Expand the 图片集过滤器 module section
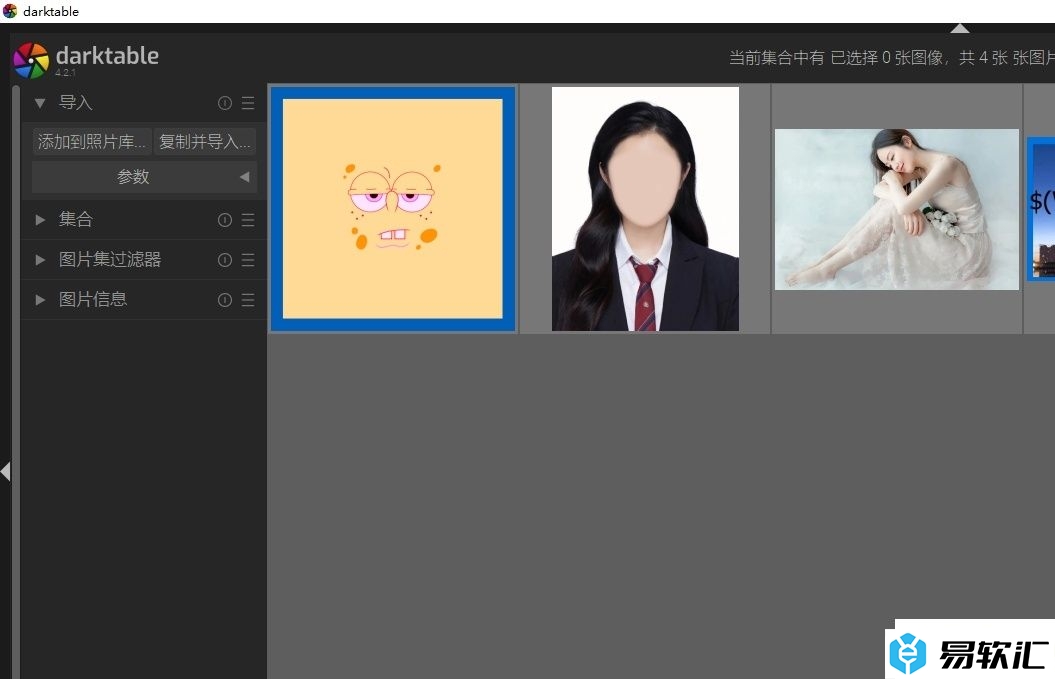 [40, 260]
